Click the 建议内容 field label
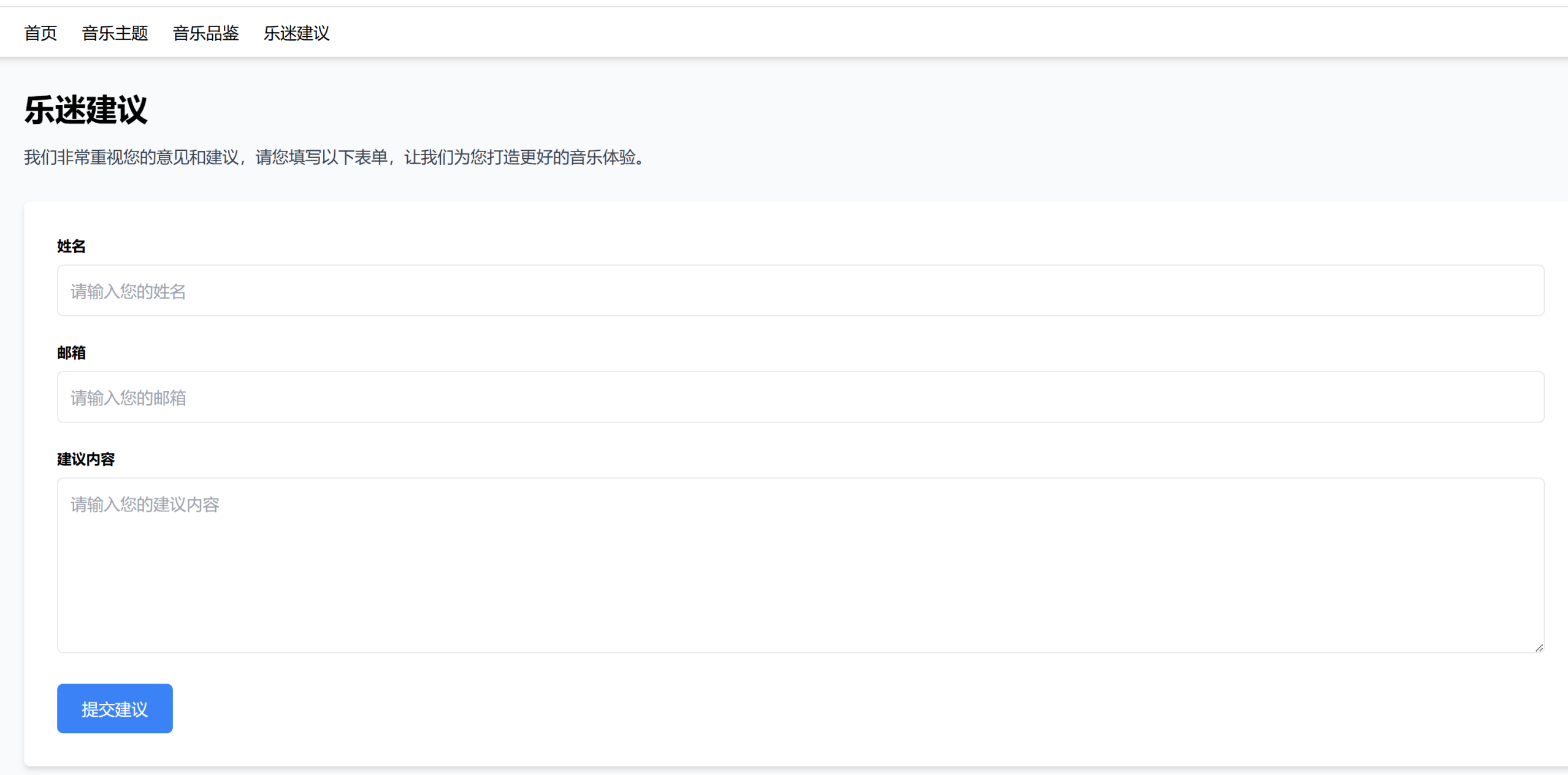Screen dimensions: 1568x775 click(x=86, y=459)
